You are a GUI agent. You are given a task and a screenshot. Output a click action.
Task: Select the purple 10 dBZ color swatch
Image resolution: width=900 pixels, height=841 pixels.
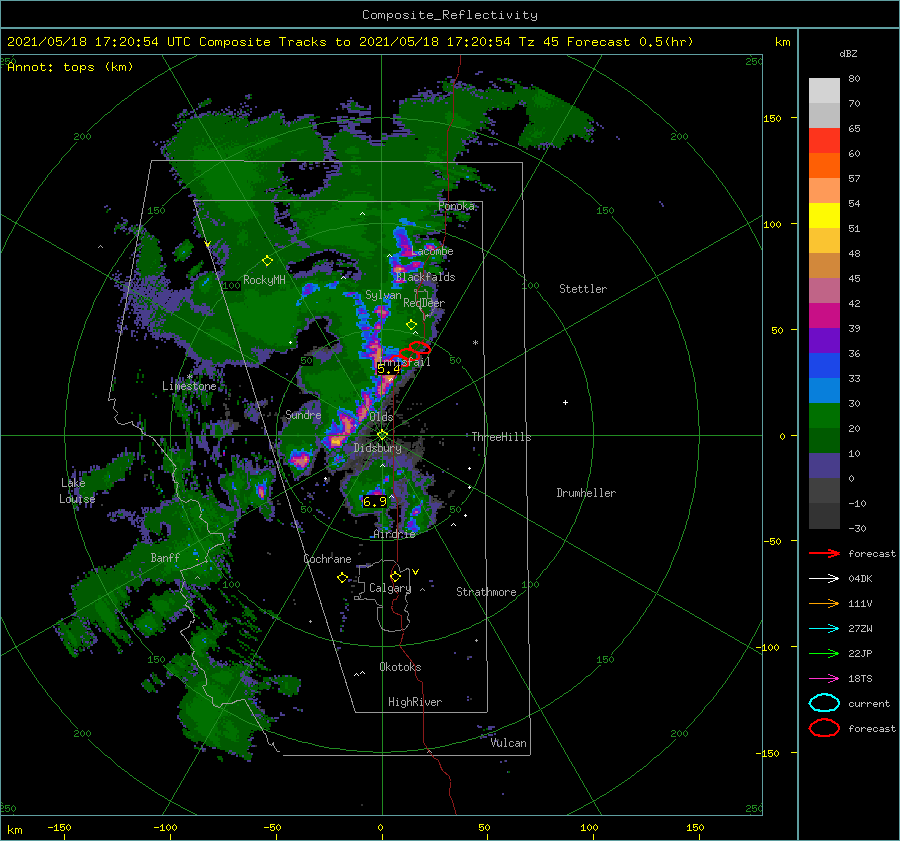pos(824,465)
